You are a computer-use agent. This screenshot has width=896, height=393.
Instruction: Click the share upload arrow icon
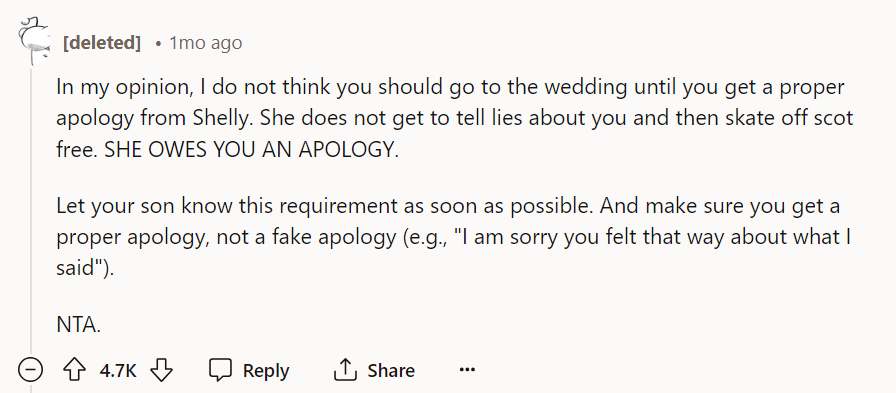(345, 370)
